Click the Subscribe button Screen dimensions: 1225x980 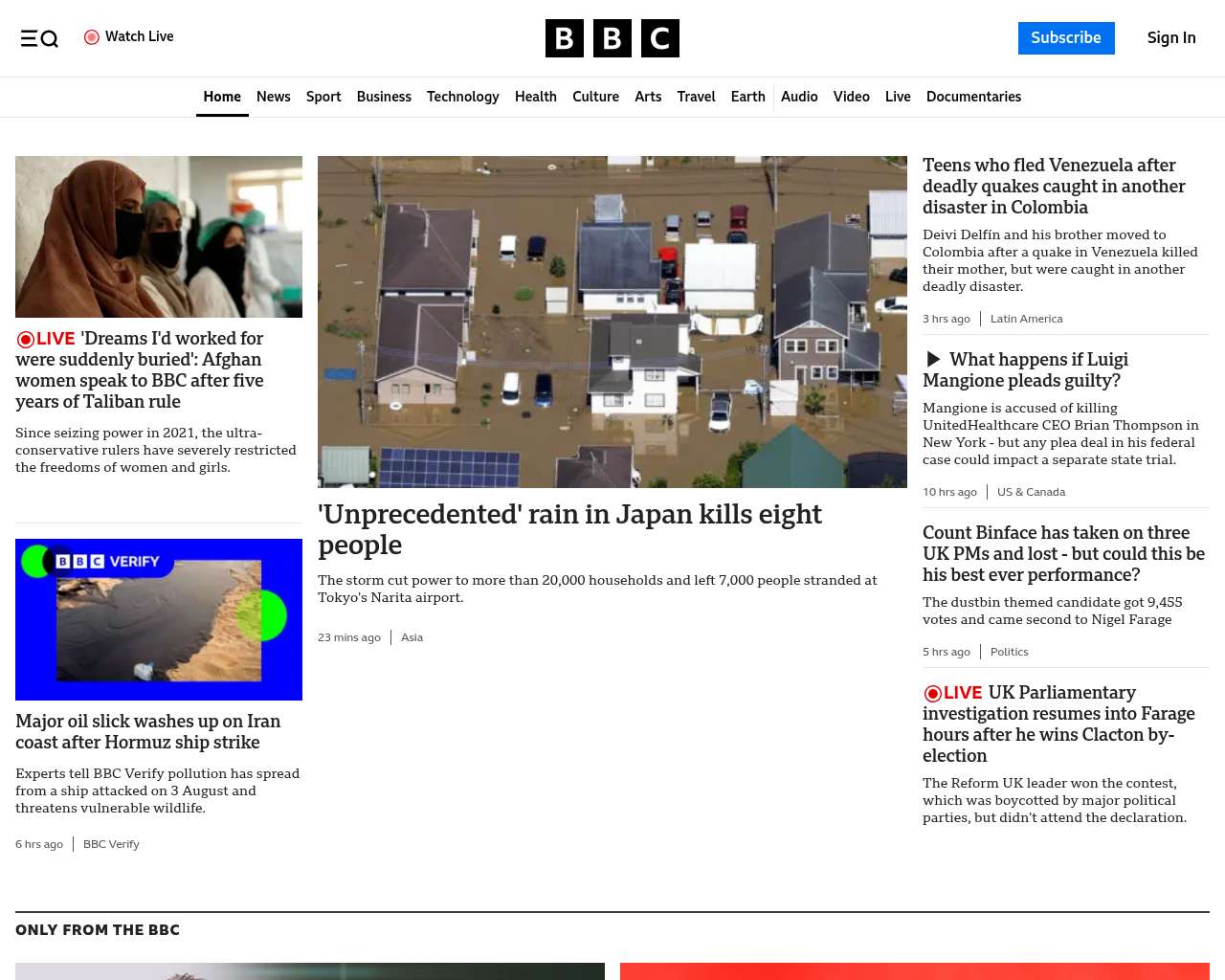tap(1066, 38)
